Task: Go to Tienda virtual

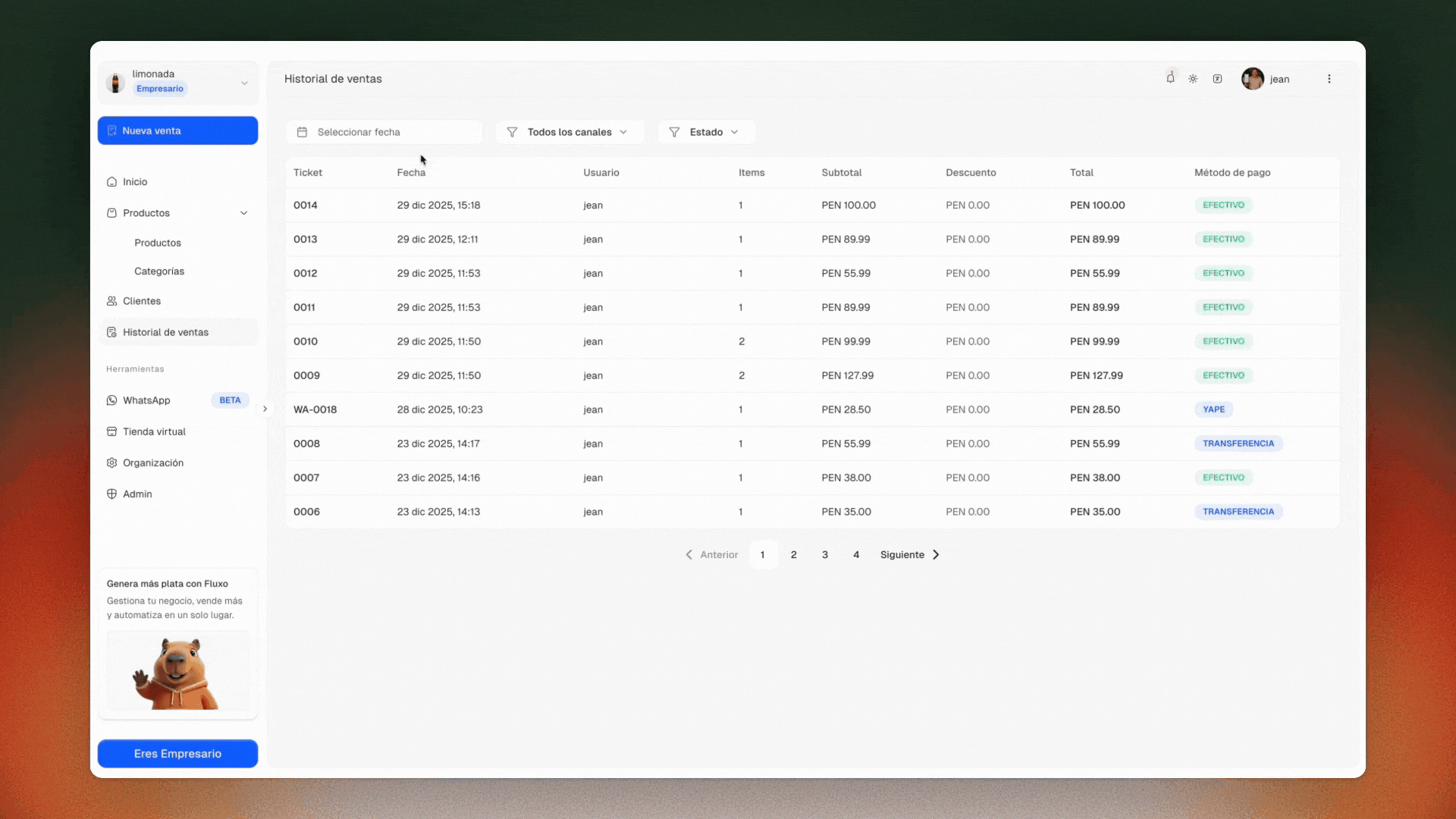Action: click(x=154, y=431)
